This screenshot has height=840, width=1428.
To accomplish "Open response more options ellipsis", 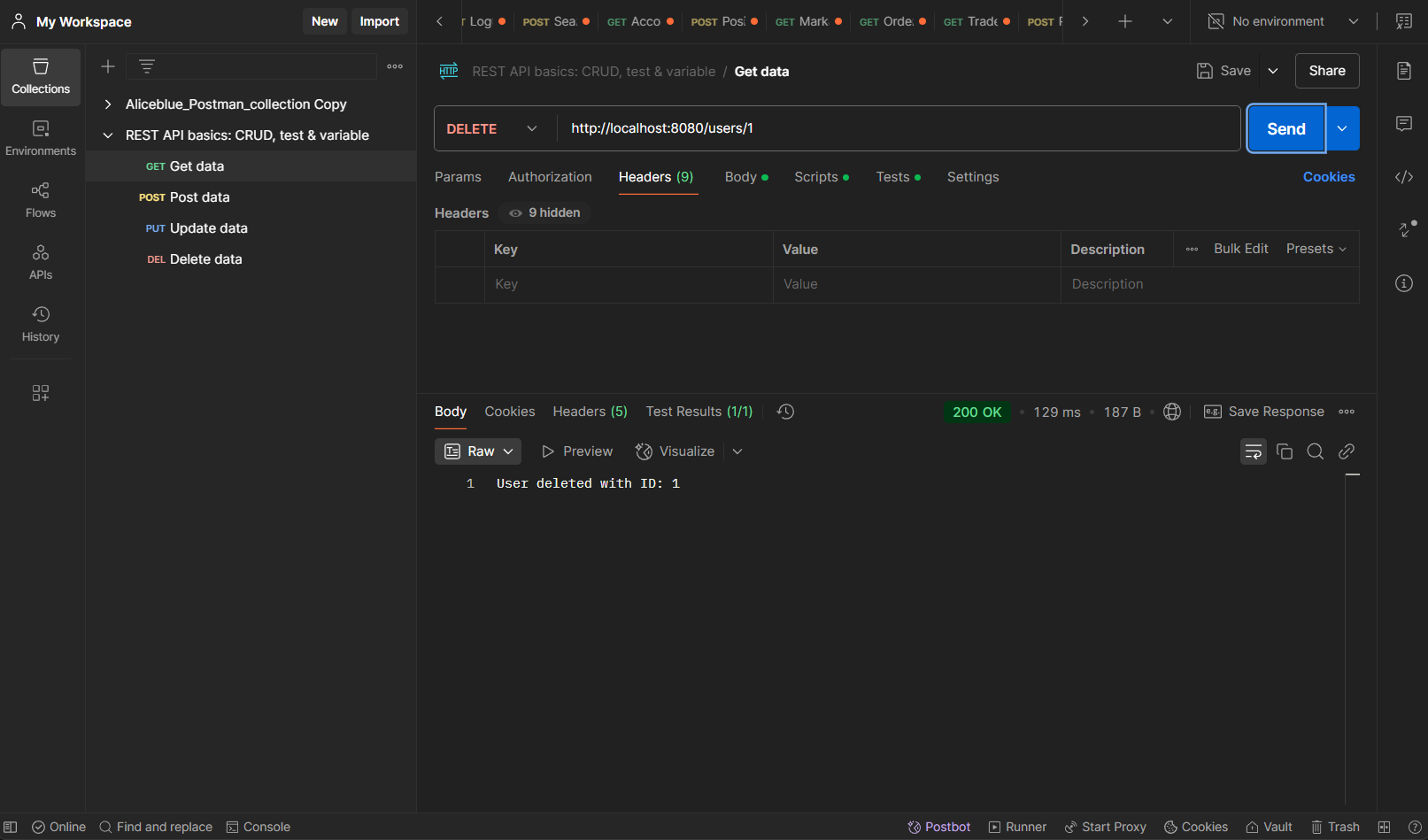I will pos(1347,412).
